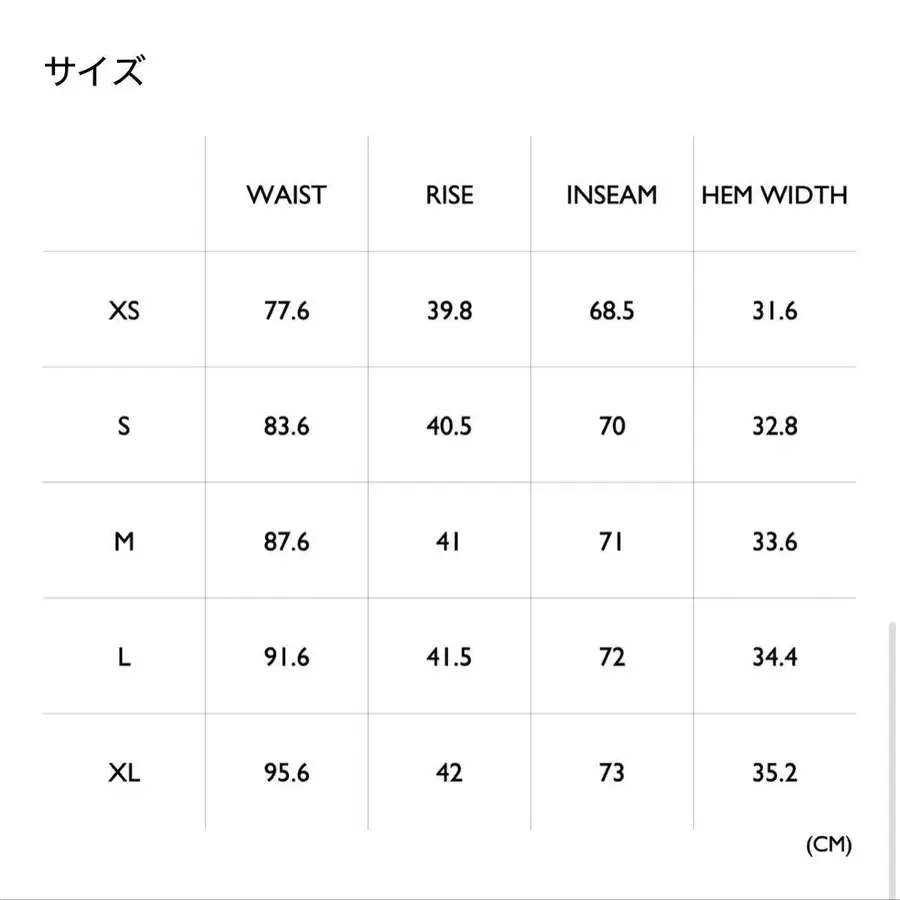The height and width of the screenshot is (900, 900).
Task: Click the L rise value 41.5
Action: pos(449,658)
